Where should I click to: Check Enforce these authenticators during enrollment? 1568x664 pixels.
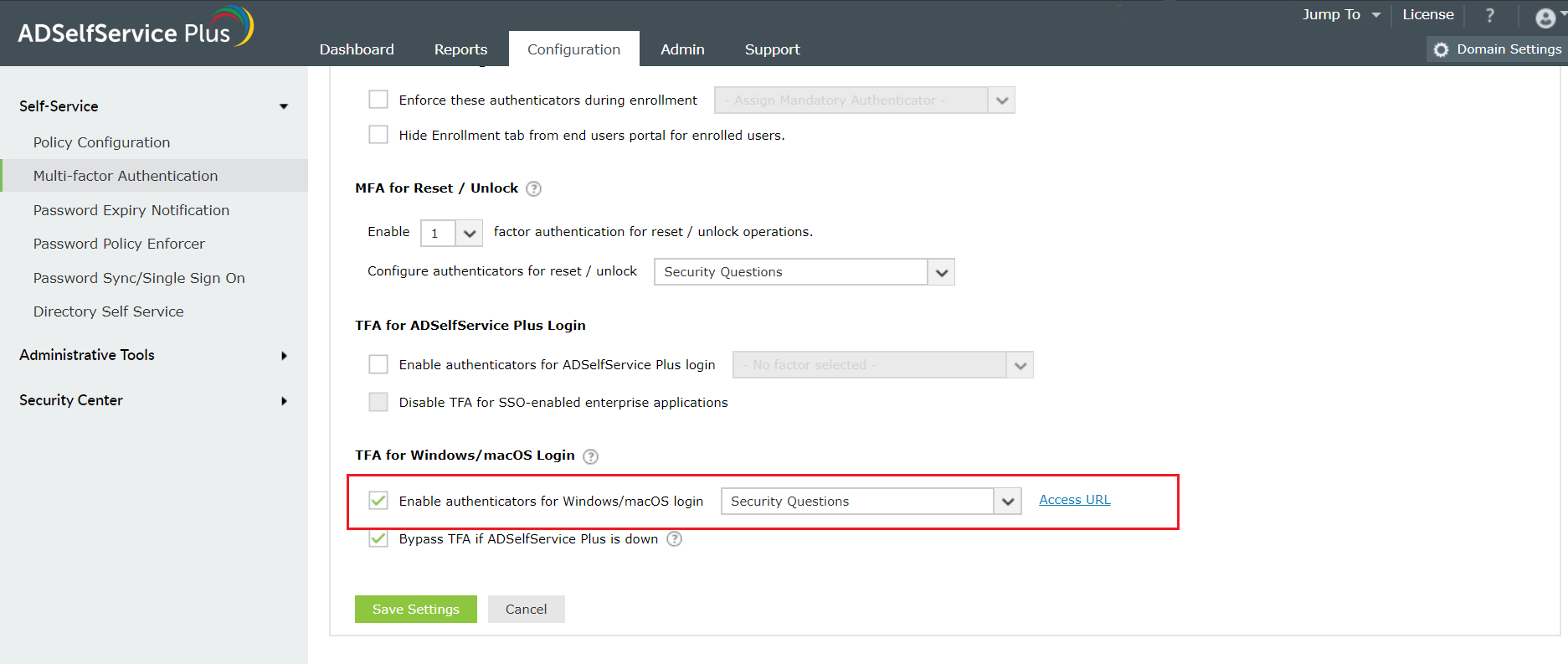tap(378, 100)
